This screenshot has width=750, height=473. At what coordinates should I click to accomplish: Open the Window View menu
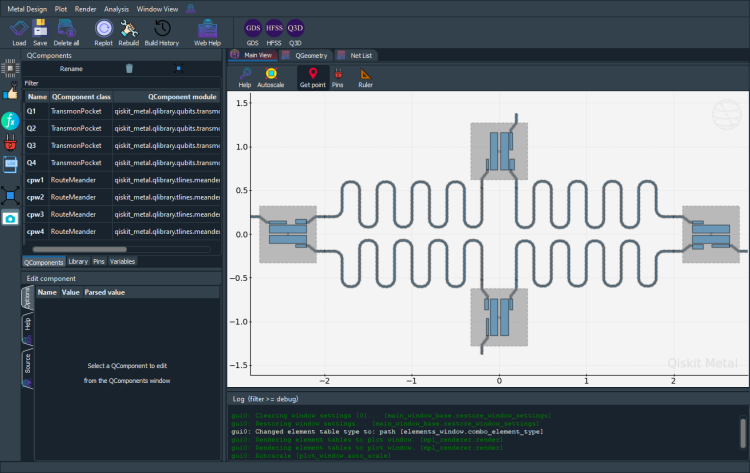[157, 9]
